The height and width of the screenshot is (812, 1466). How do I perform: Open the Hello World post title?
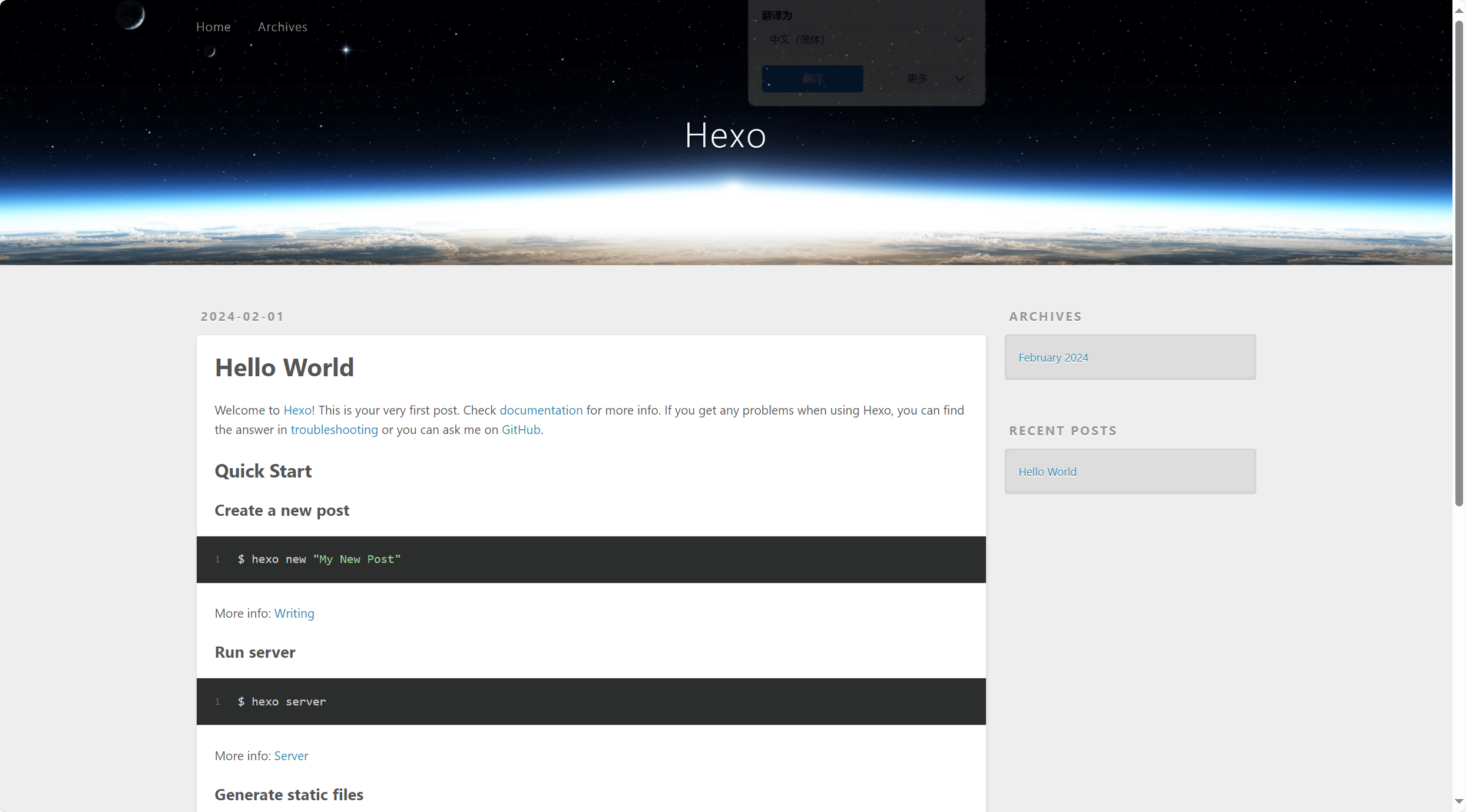284,367
